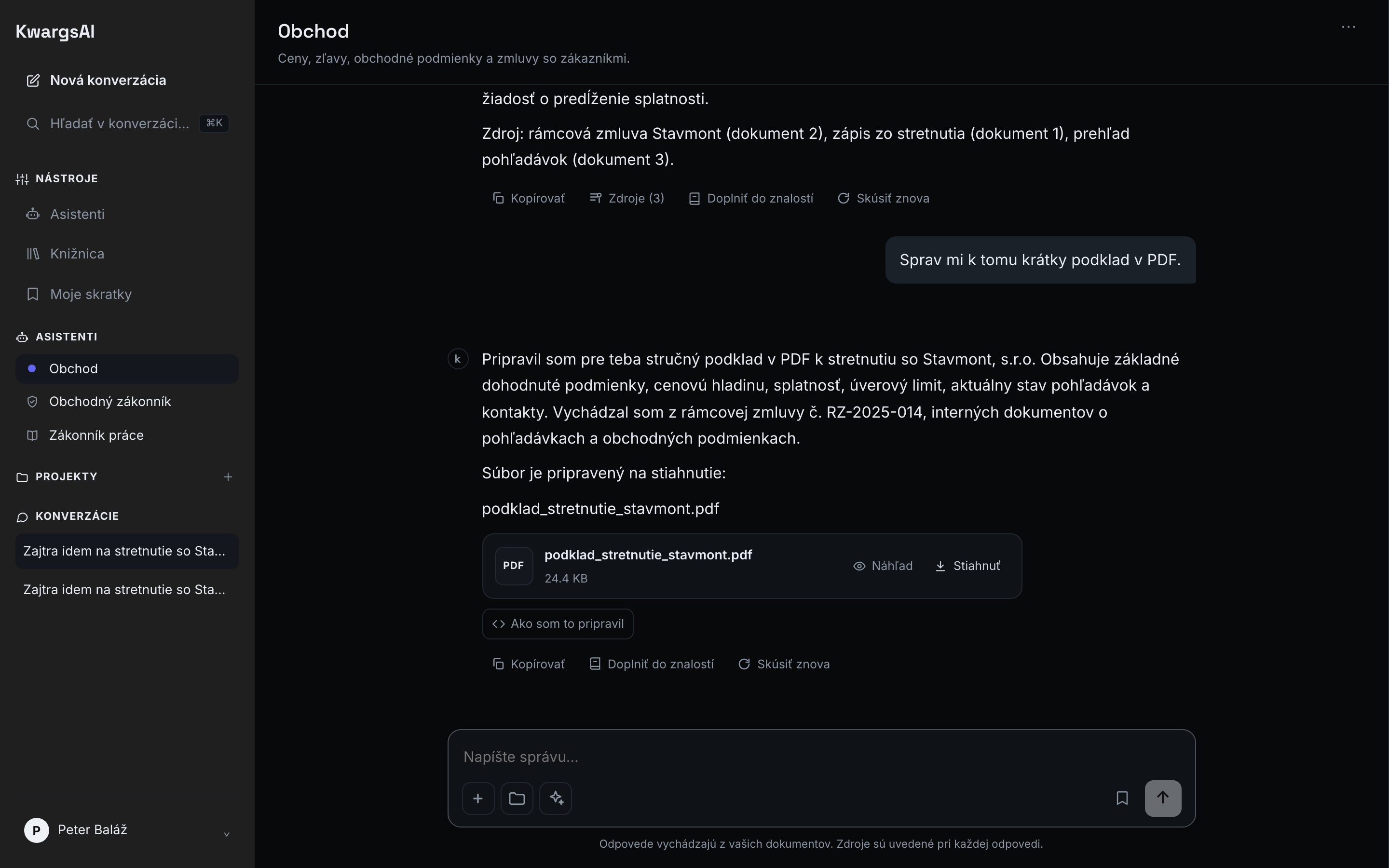Screen dimensions: 1389x868
Task: Click the sparkle AI icon in composer
Action: point(556,798)
